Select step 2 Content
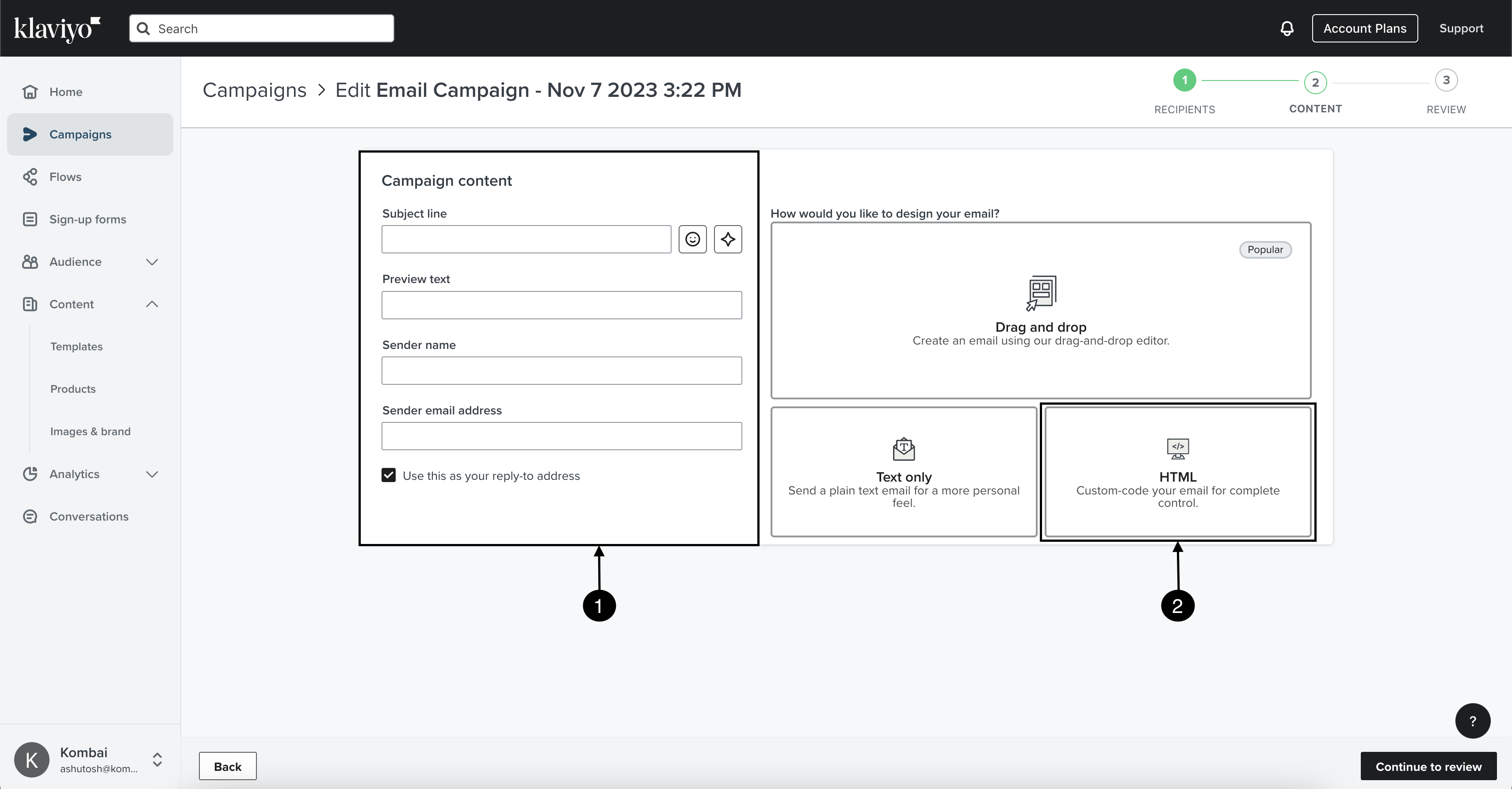The width and height of the screenshot is (1512, 789). pos(1315,83)
